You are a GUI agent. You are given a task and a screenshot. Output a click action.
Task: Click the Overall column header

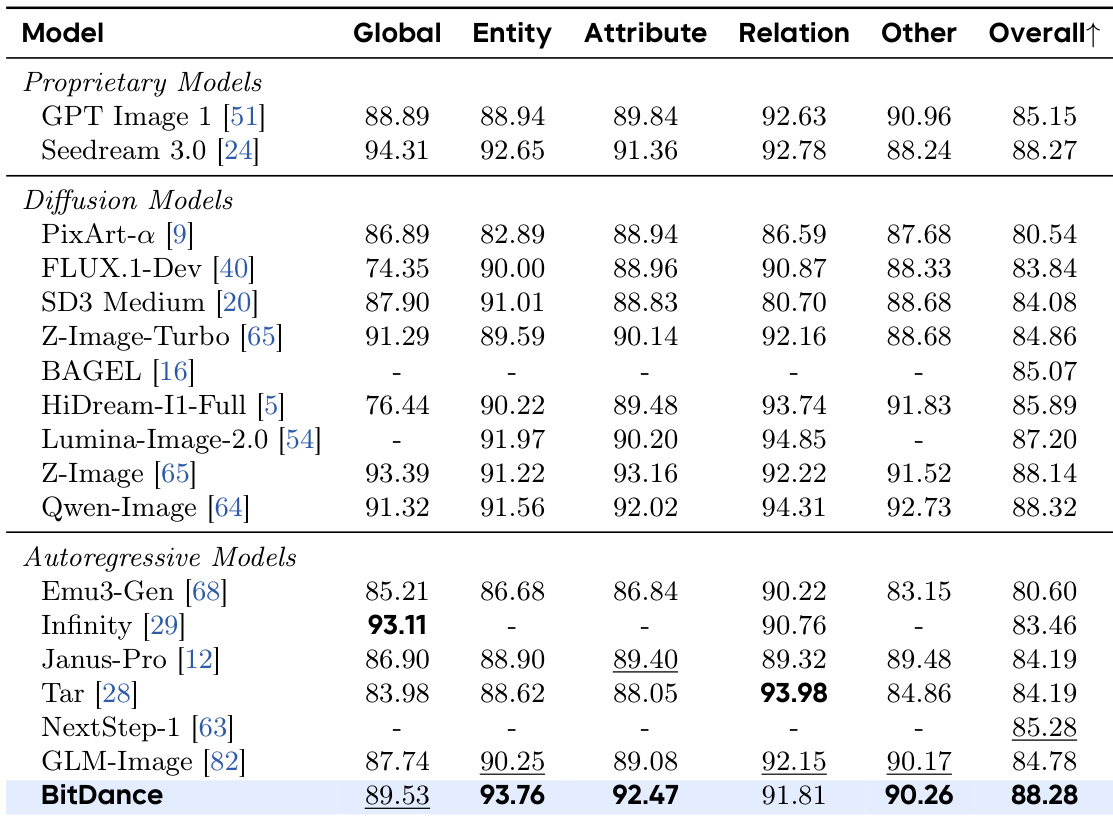coord(1045,33)
